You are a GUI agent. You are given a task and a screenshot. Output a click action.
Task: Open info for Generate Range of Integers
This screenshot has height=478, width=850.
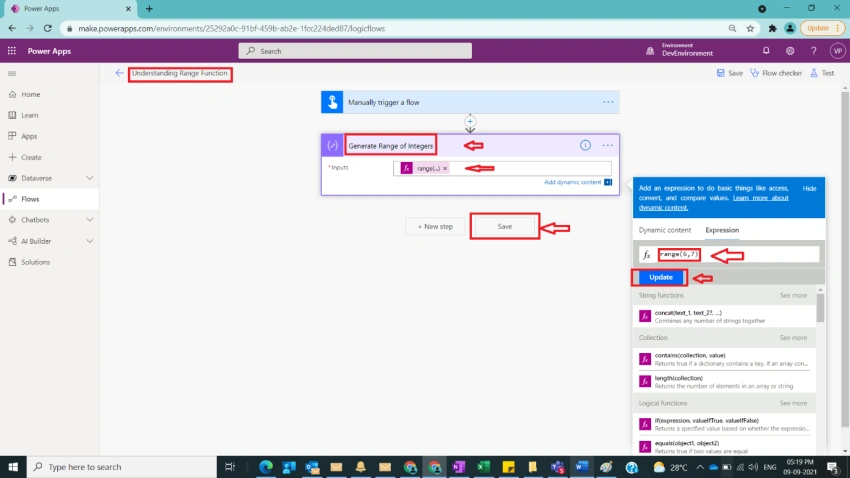pyautogui.click(x=585, y=145)
